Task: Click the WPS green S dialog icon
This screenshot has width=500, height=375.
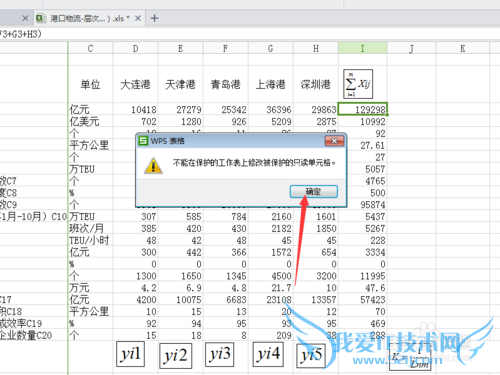Action: pyautogui.click(x=143, y=141)
